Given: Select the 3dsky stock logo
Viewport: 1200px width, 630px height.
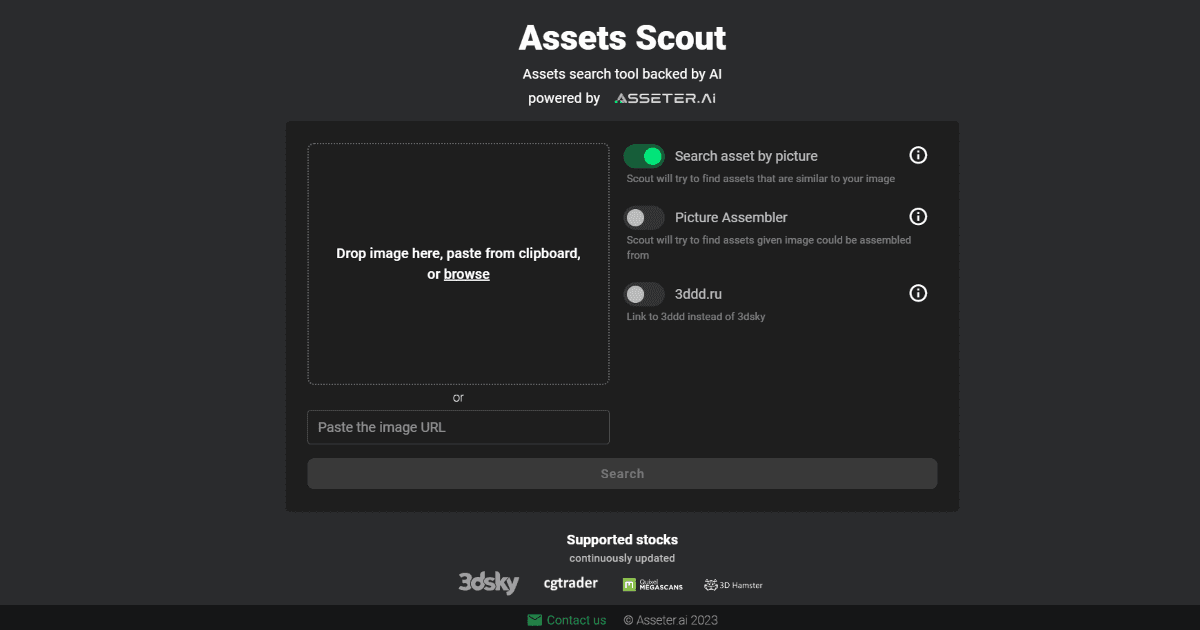Looking at the screenshot, I should pyautogui.click(x=489, y=582).
